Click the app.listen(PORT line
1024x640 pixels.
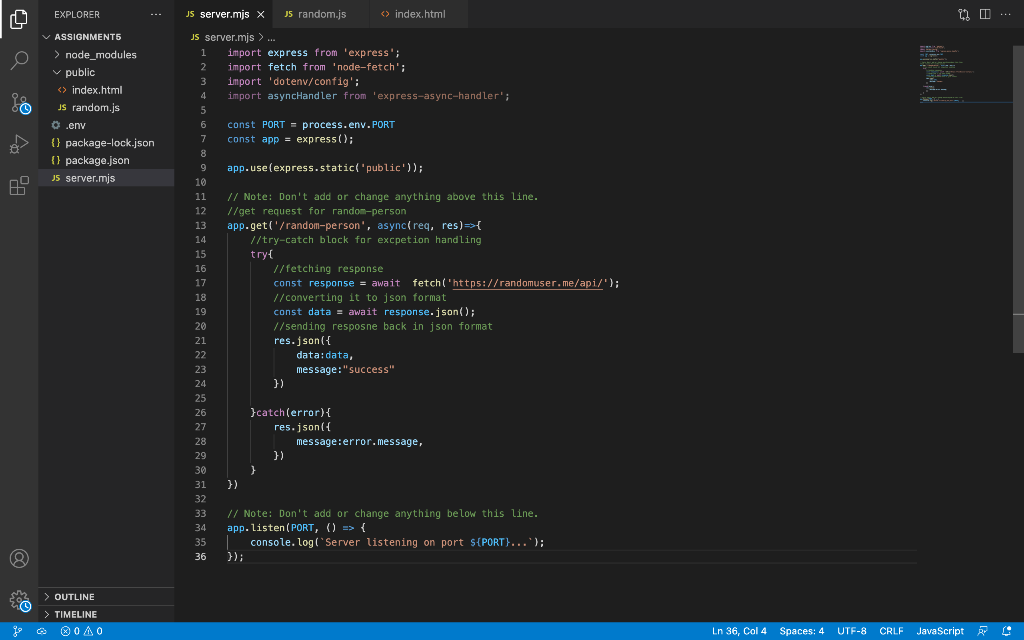coord(296,528)
